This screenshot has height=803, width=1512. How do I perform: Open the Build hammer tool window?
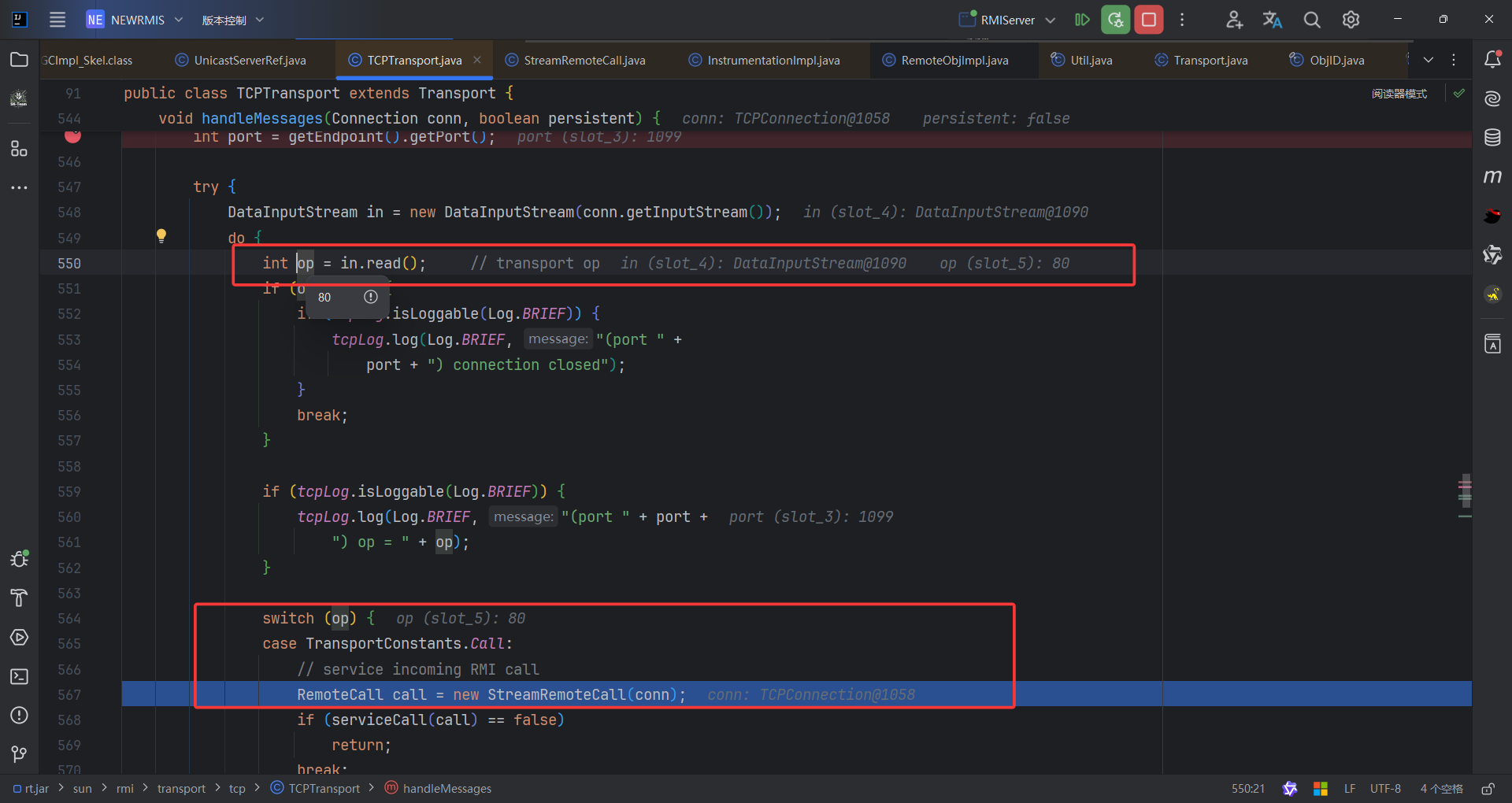click(x=19, y=598)
